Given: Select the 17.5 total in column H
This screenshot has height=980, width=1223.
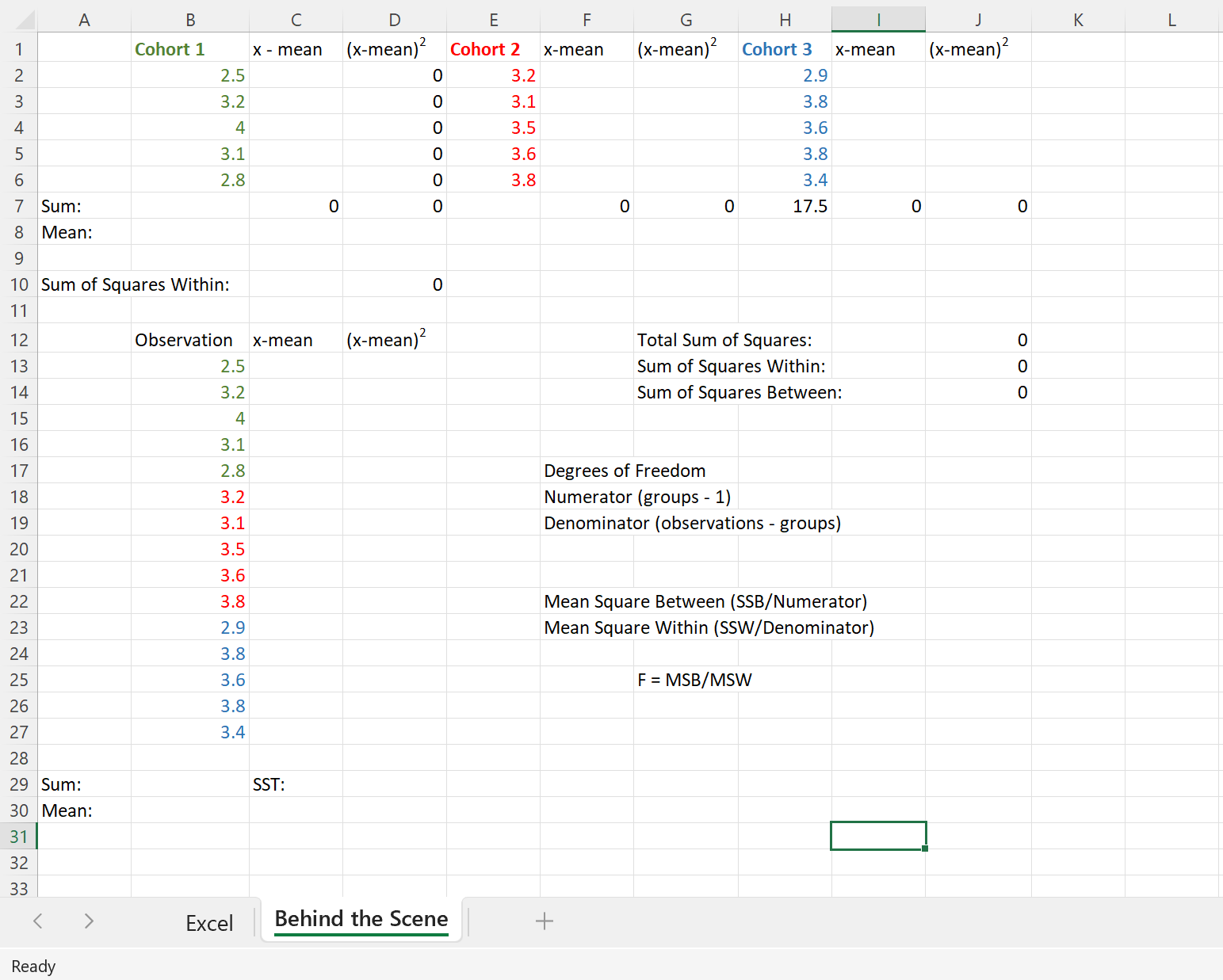Looking at the screenshot, I should 785,206.
